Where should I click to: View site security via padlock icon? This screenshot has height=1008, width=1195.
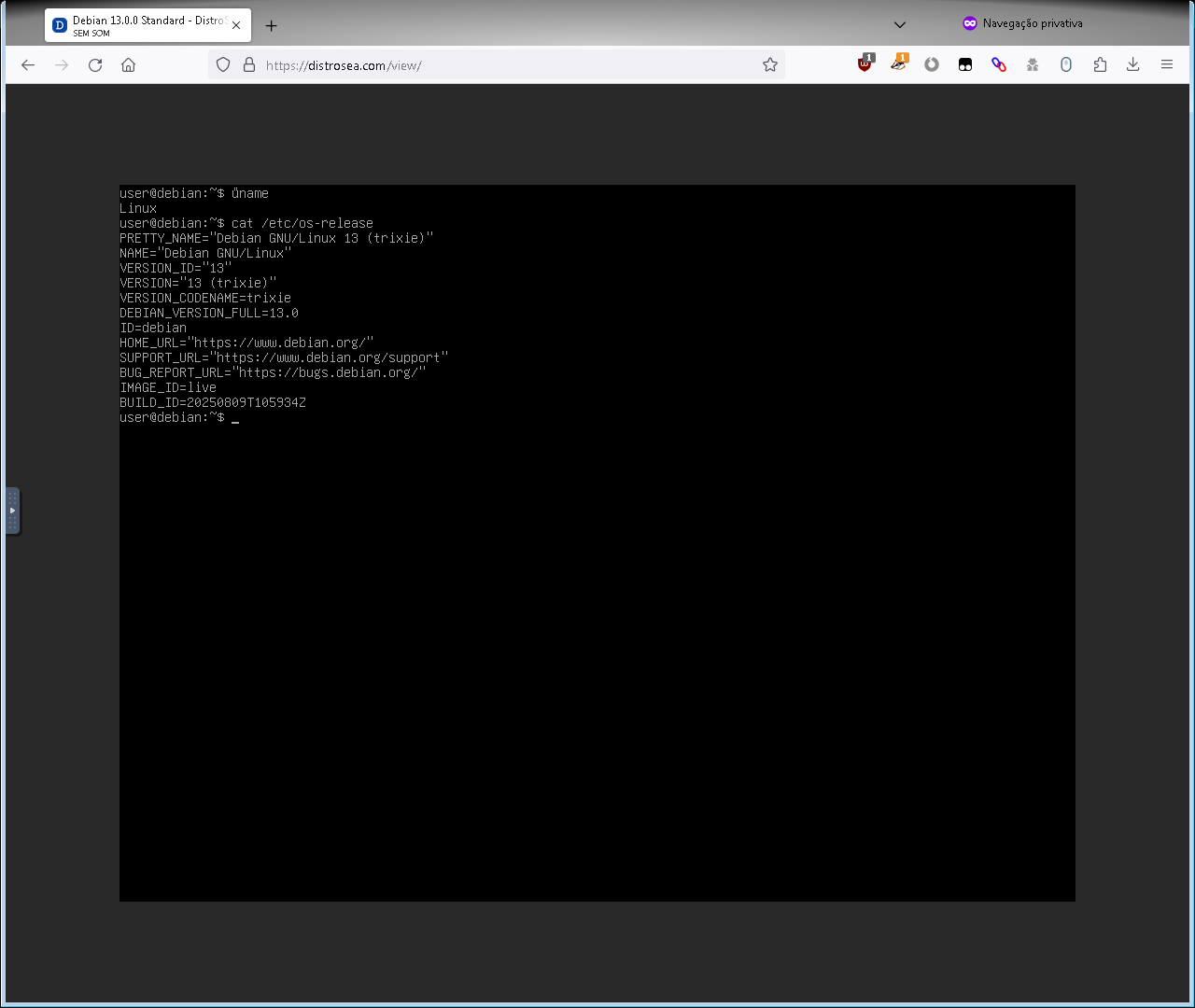click(x=249, y=65)
